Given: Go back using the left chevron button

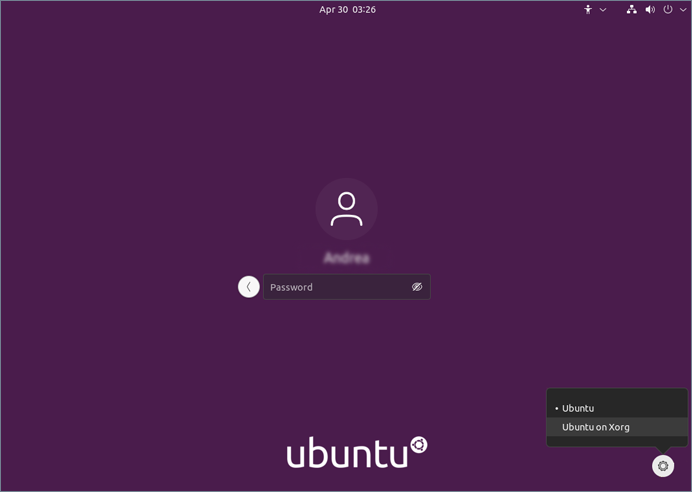Looking at the screenshot, I should coord(248,287).
